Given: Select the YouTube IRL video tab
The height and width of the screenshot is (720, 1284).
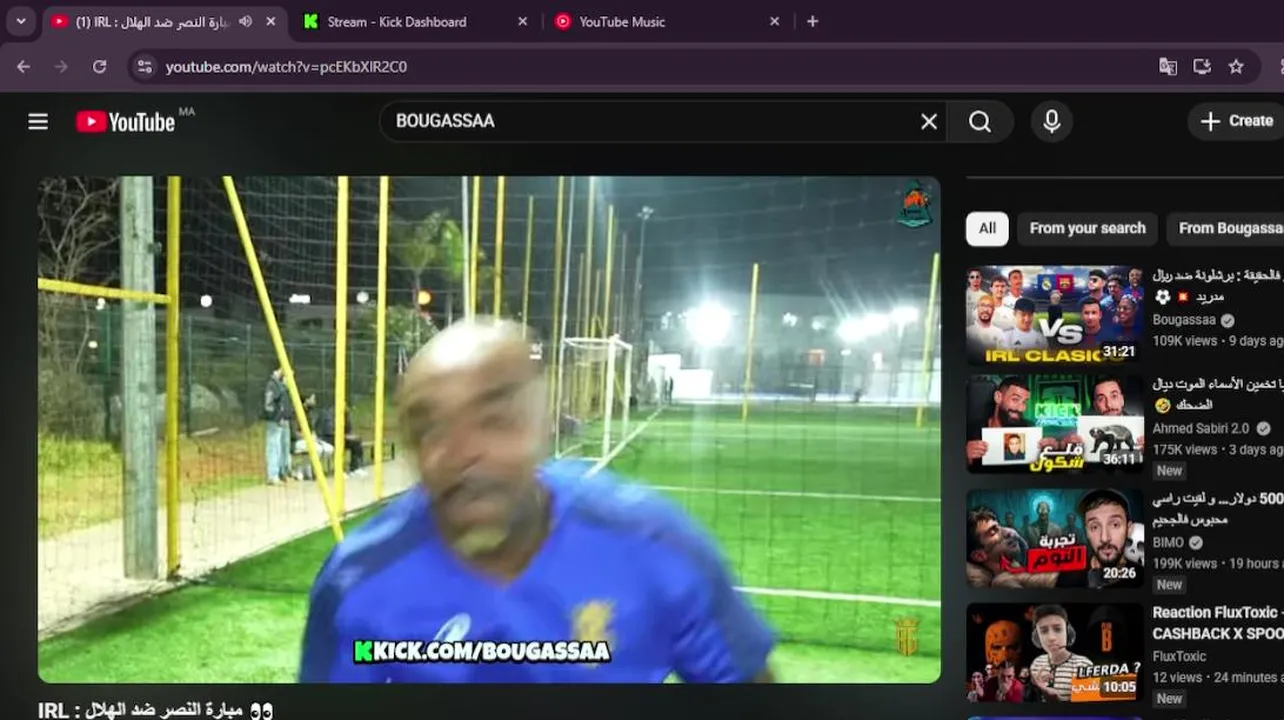Looking at the screenshot, I should [165, 21].
